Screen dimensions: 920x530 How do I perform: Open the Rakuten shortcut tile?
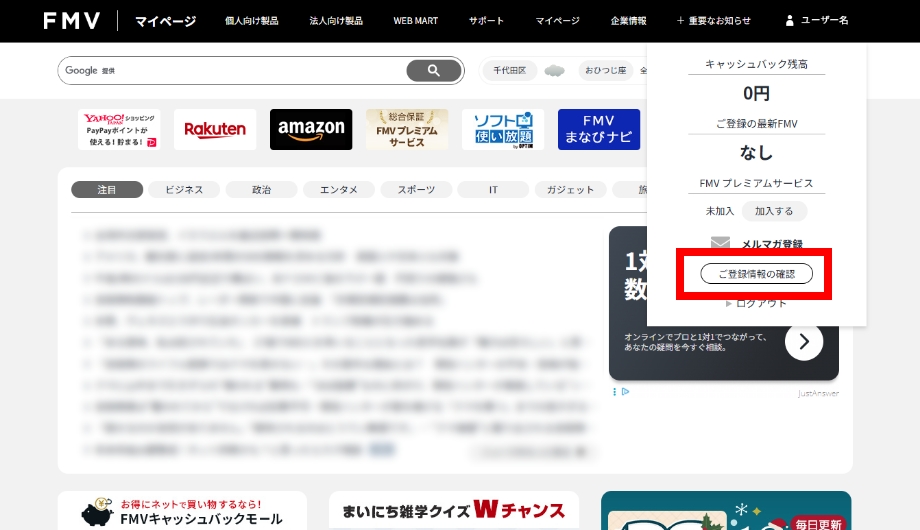click(x=215, y=130)
